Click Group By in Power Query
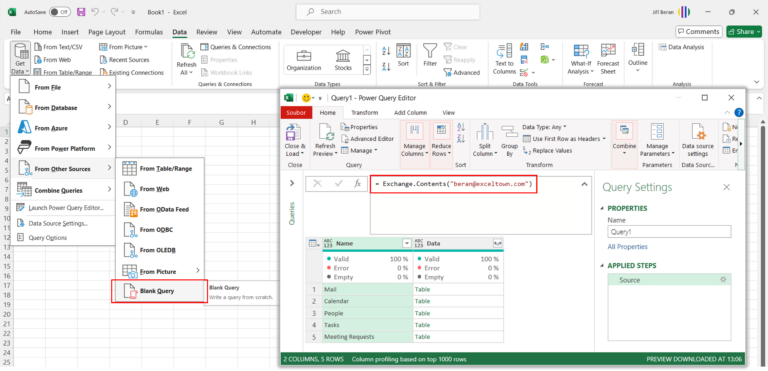Viewport: 768px width, 371px height. point(509,140)
